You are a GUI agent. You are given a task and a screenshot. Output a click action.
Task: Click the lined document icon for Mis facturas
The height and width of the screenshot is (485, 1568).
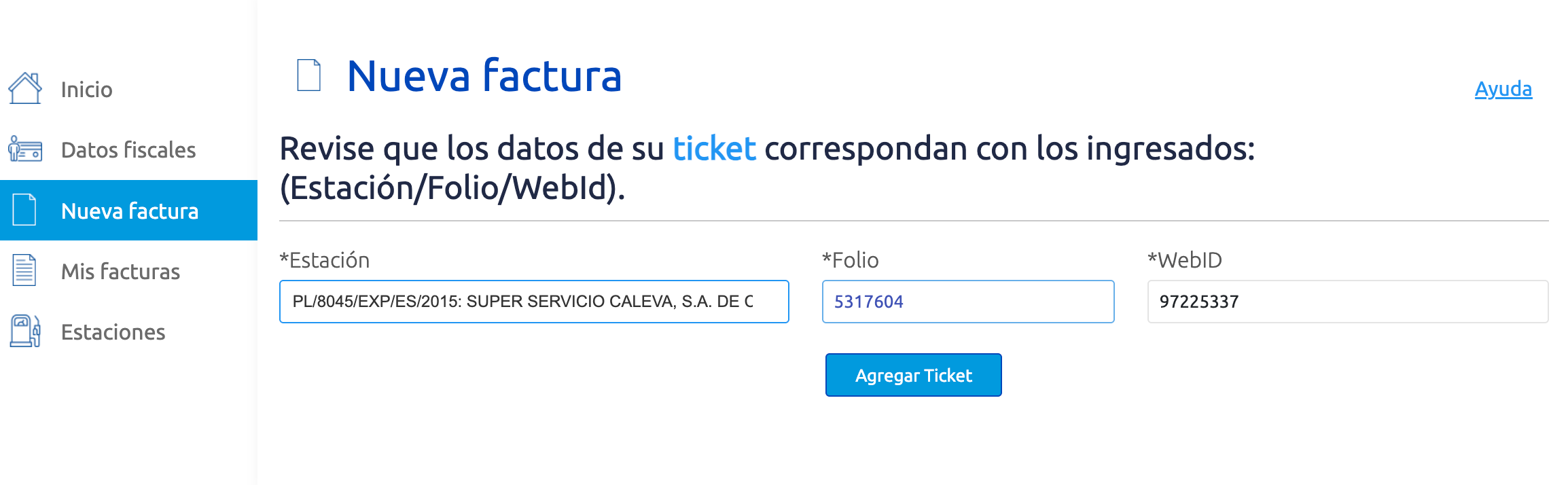pos(24,270)
